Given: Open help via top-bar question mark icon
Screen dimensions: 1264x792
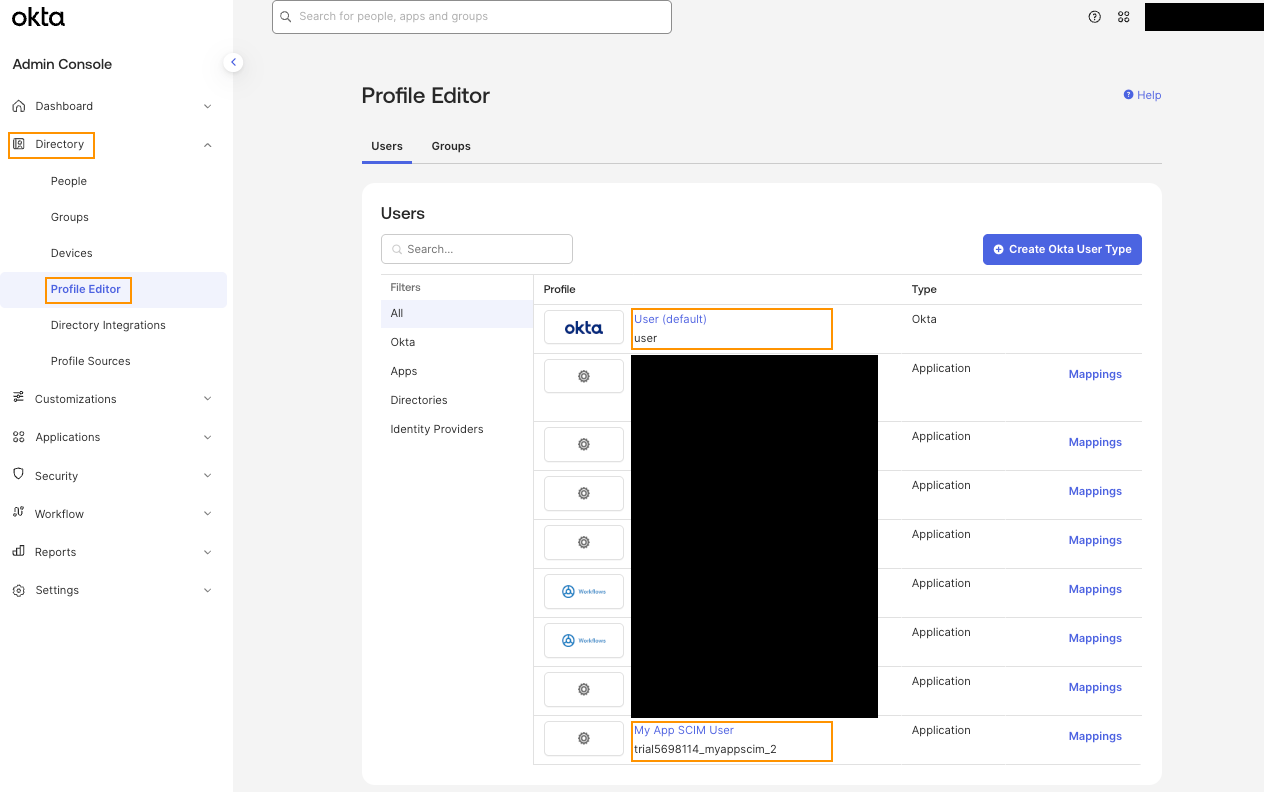Looking at the screenshot, I should point(1095,17).
